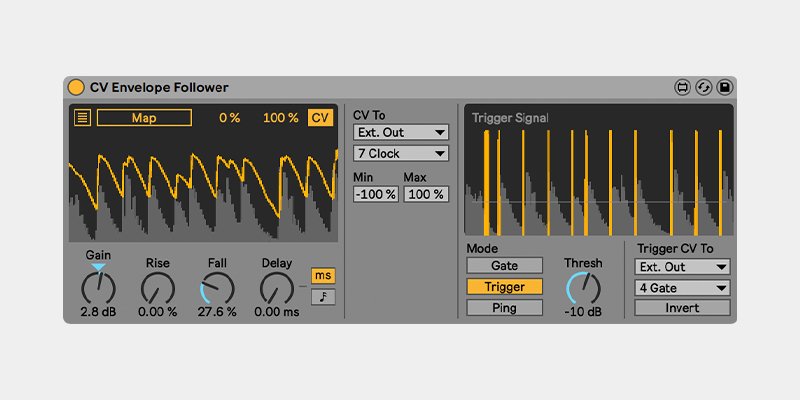Switch delay to synced note icon
The width and height of the screenshot is (800, 400).
point(323,297)
